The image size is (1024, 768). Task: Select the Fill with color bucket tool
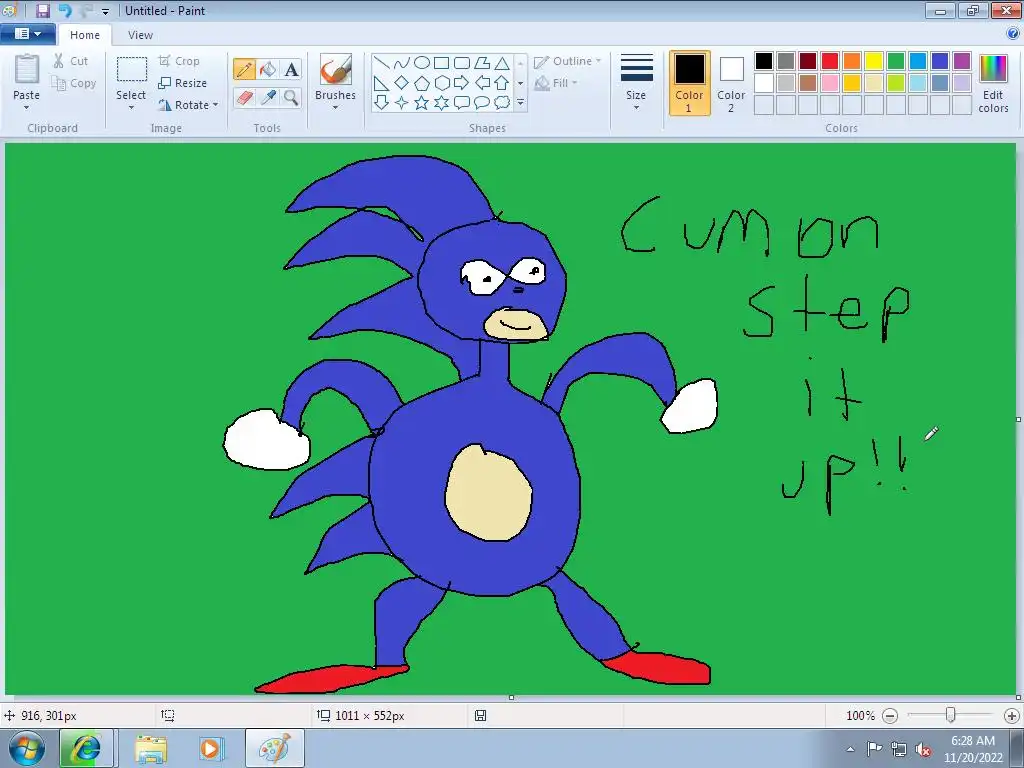(268, 69)
